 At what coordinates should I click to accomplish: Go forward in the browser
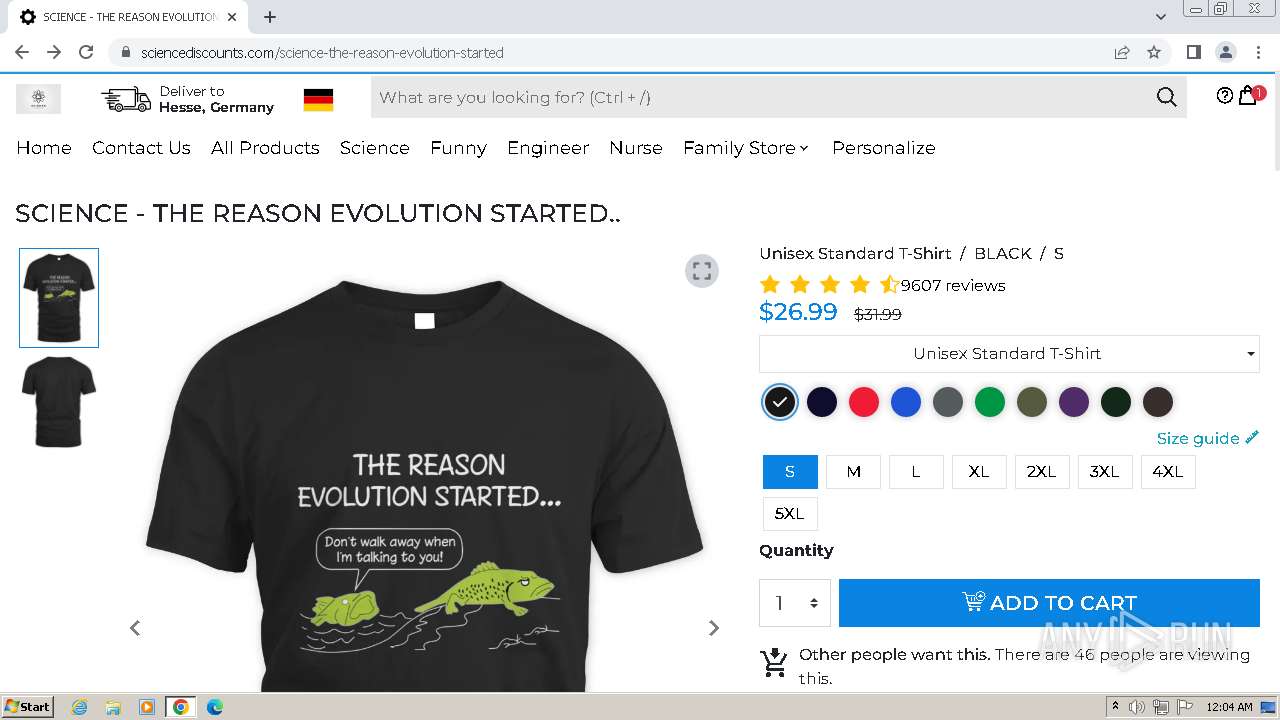tap(54, 52)
